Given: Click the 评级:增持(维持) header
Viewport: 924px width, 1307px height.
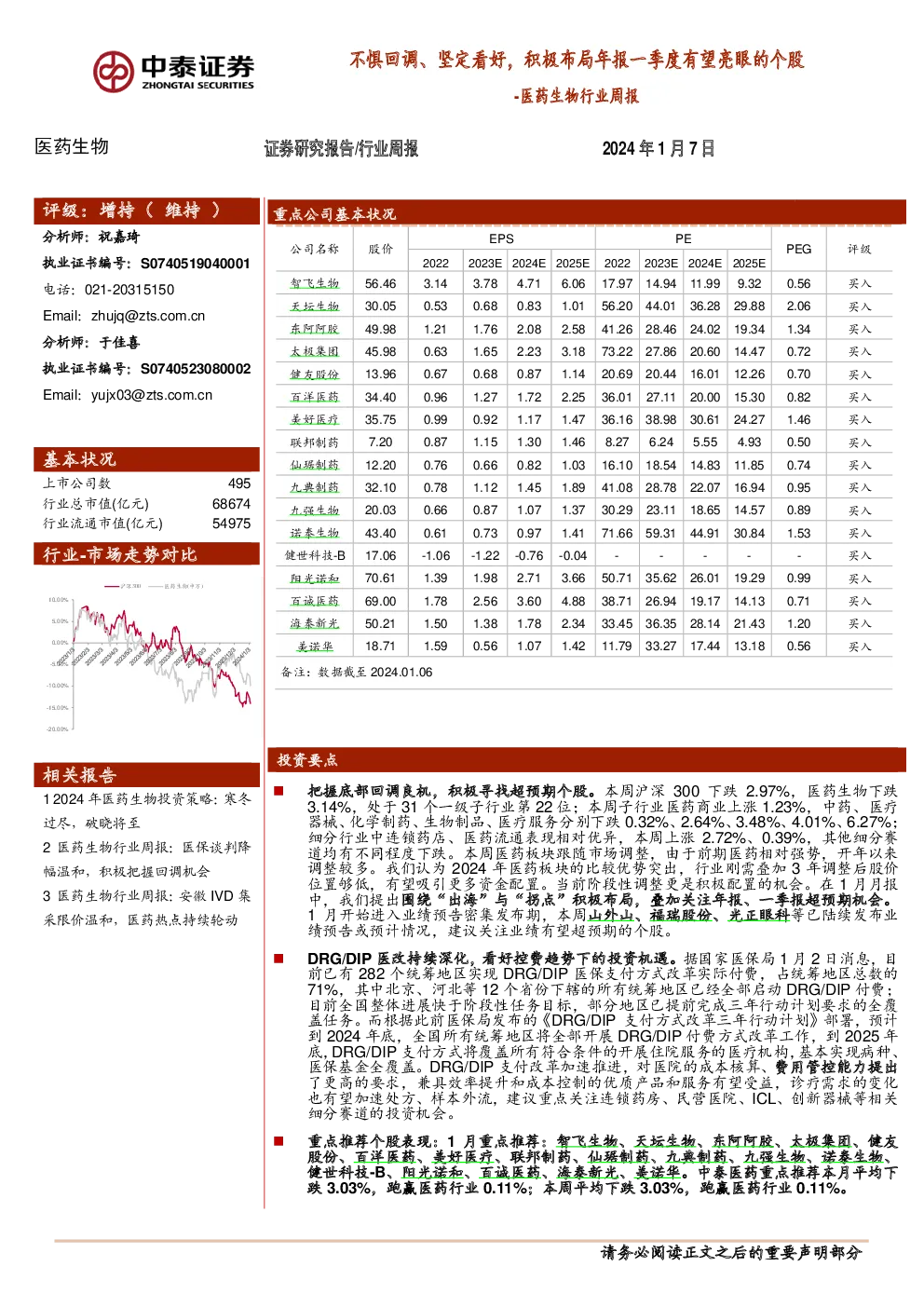Looking at the screenshot, I should pyautogui.click(x=147, y=211).
